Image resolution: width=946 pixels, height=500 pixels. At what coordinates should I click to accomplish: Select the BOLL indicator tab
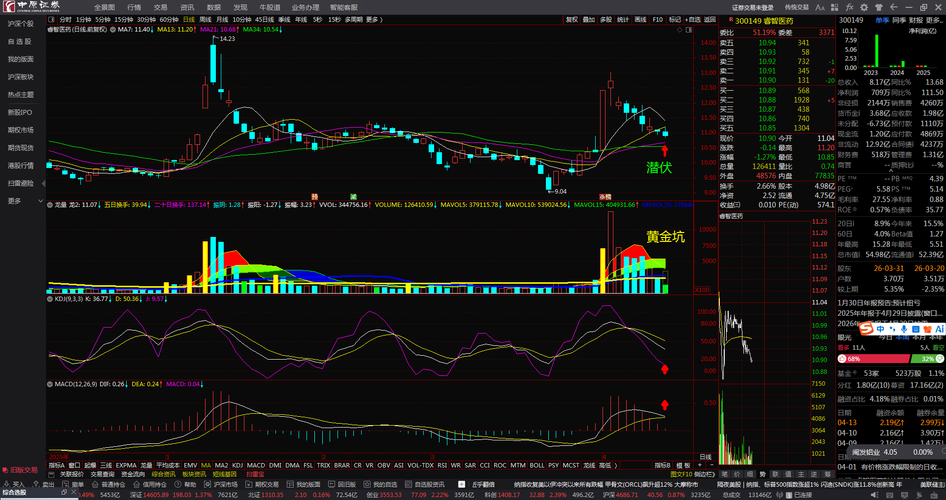(x=536, y=465)
